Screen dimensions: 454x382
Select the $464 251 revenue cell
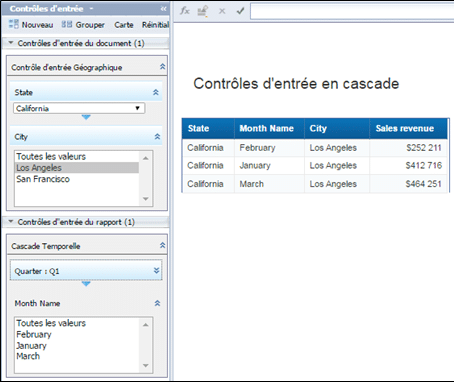[408, 184]
